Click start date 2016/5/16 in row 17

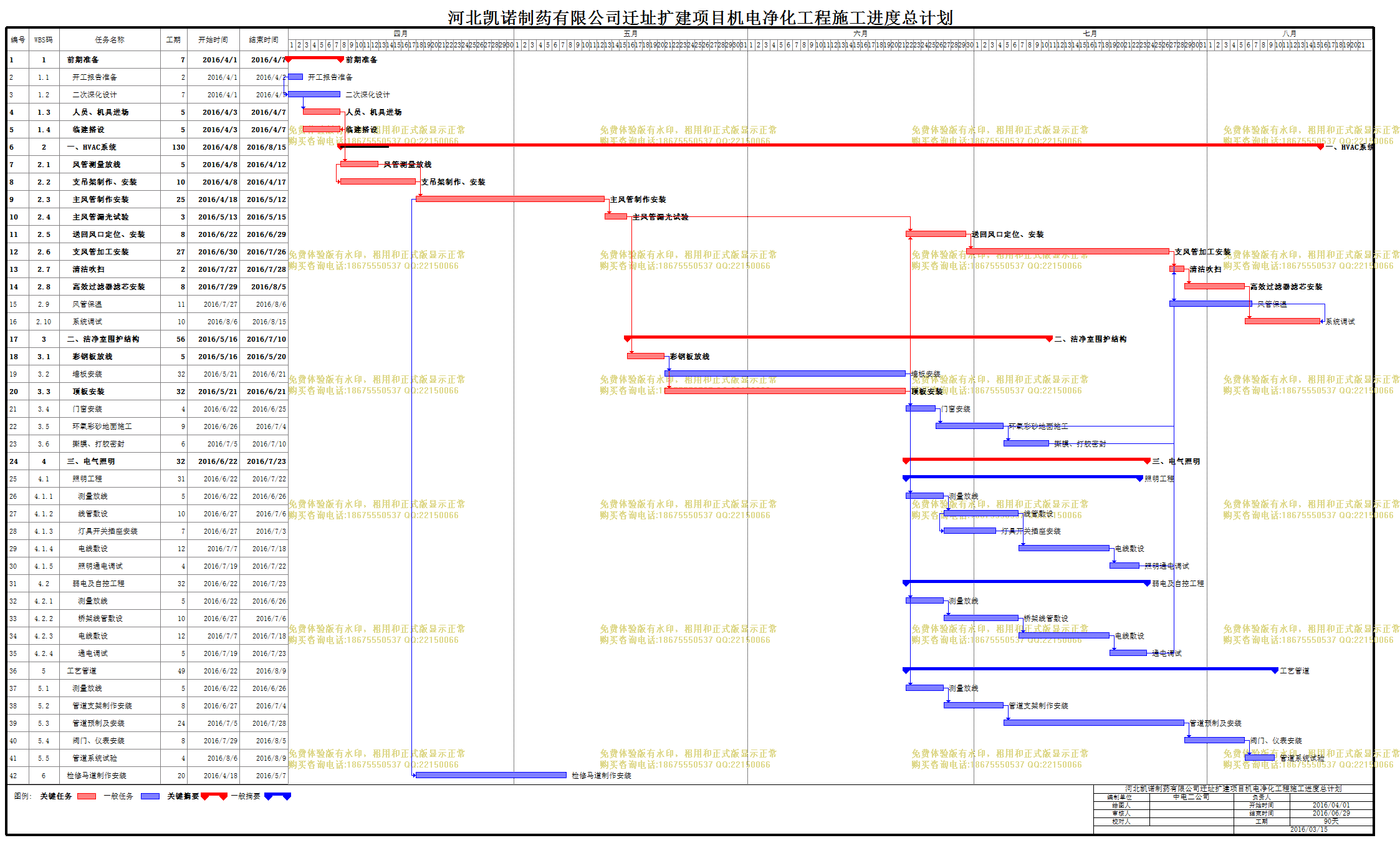click(x=218, y=339)
